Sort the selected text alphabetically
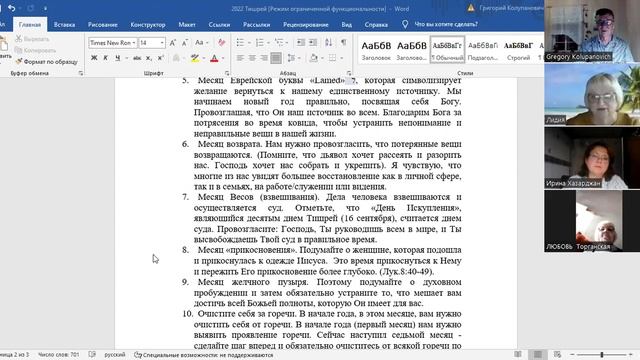Viewport: 640px width, 360px height. click(329, 42)
